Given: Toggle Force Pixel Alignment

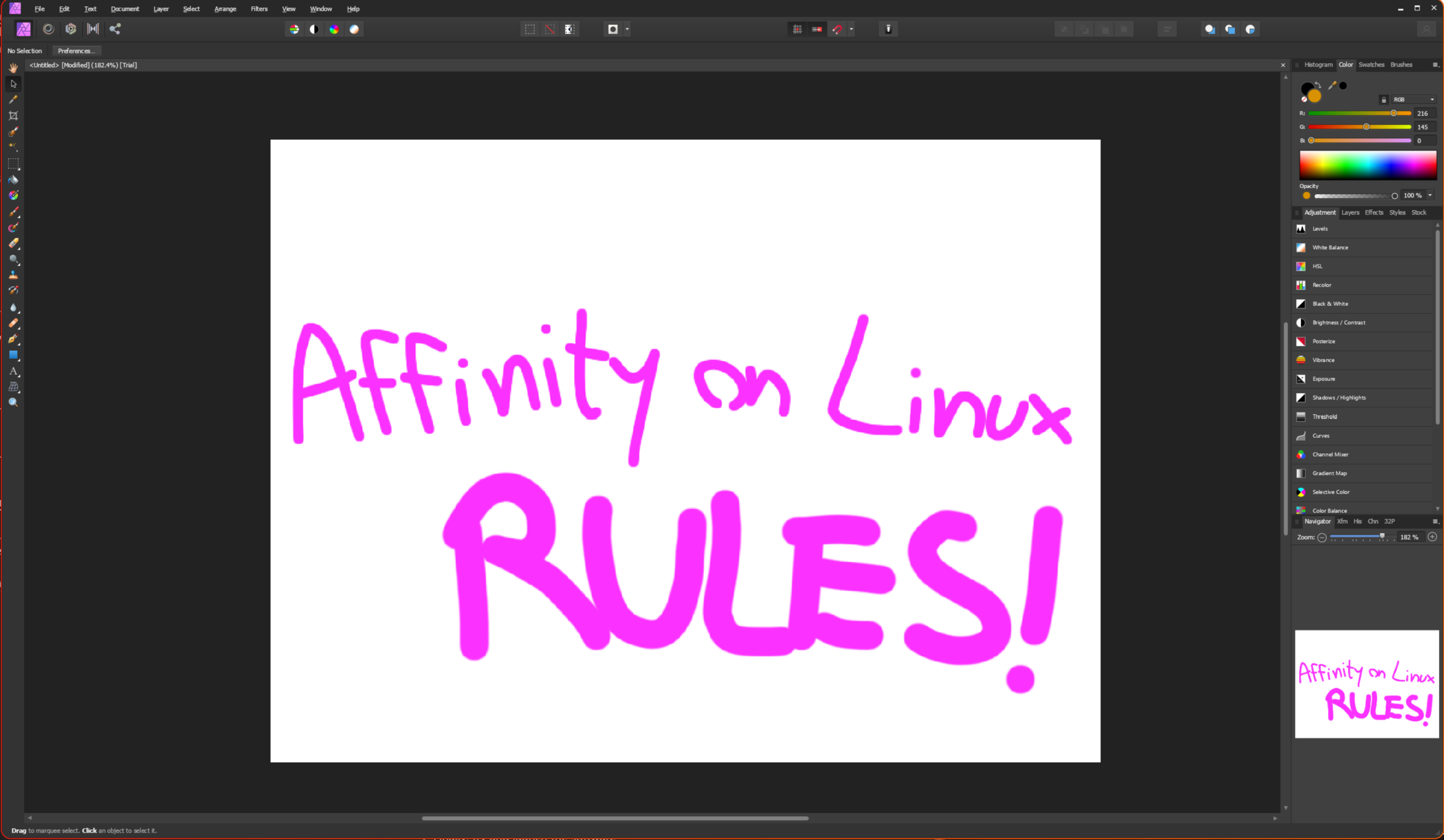Looking at the screenshot, I should (x=797, y=29).
